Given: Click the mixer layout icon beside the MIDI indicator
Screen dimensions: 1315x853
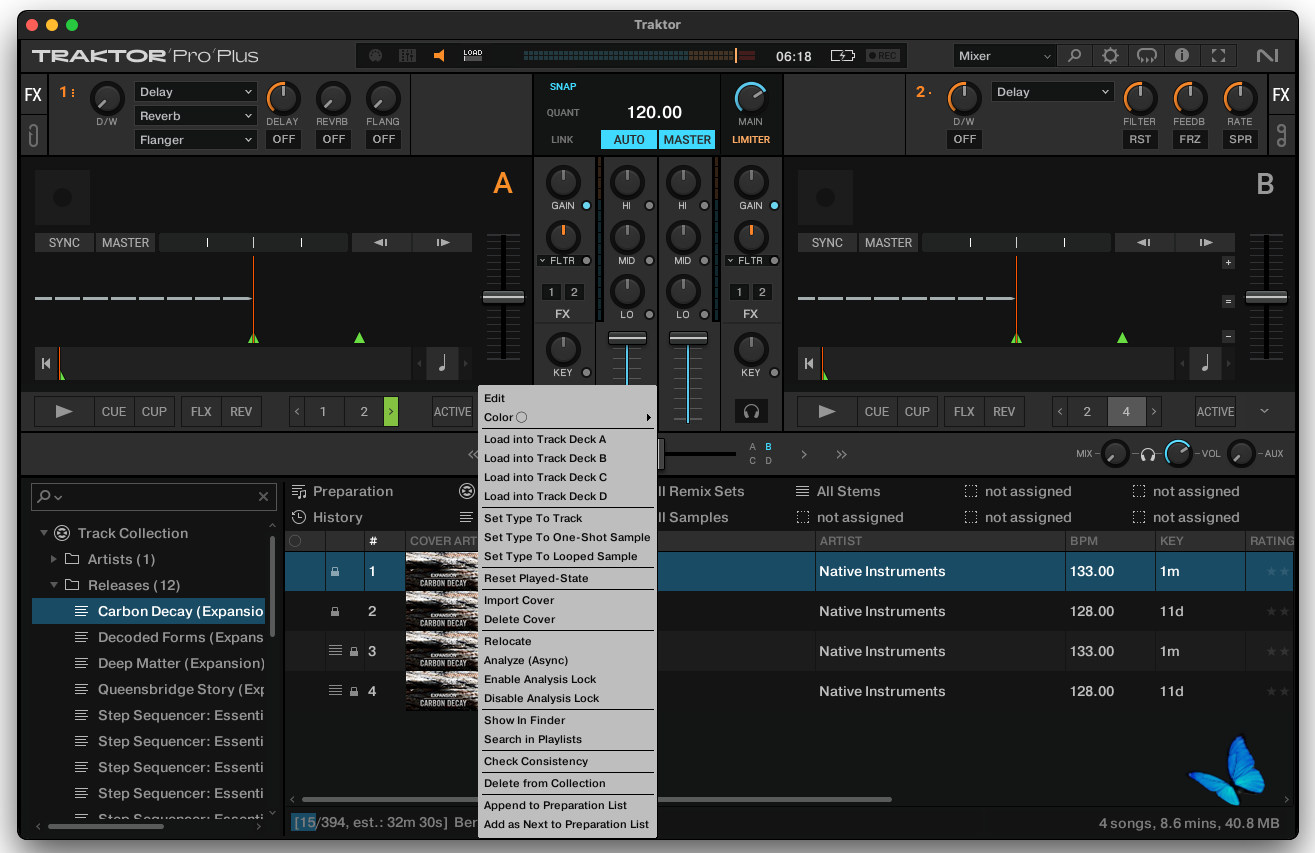Looking at the screenshot, I should 407,56.
